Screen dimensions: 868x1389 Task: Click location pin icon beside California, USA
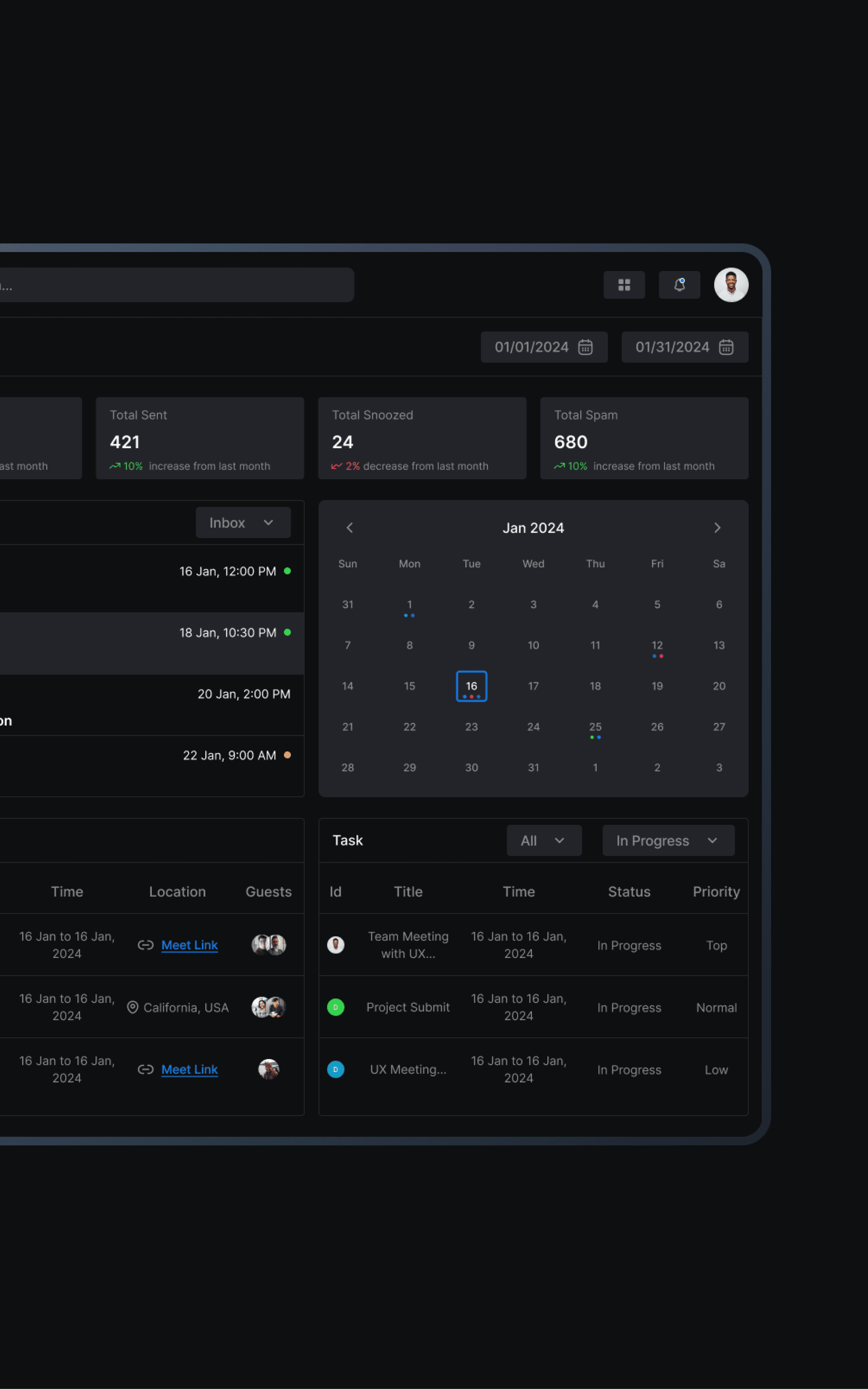[132, 1007]
